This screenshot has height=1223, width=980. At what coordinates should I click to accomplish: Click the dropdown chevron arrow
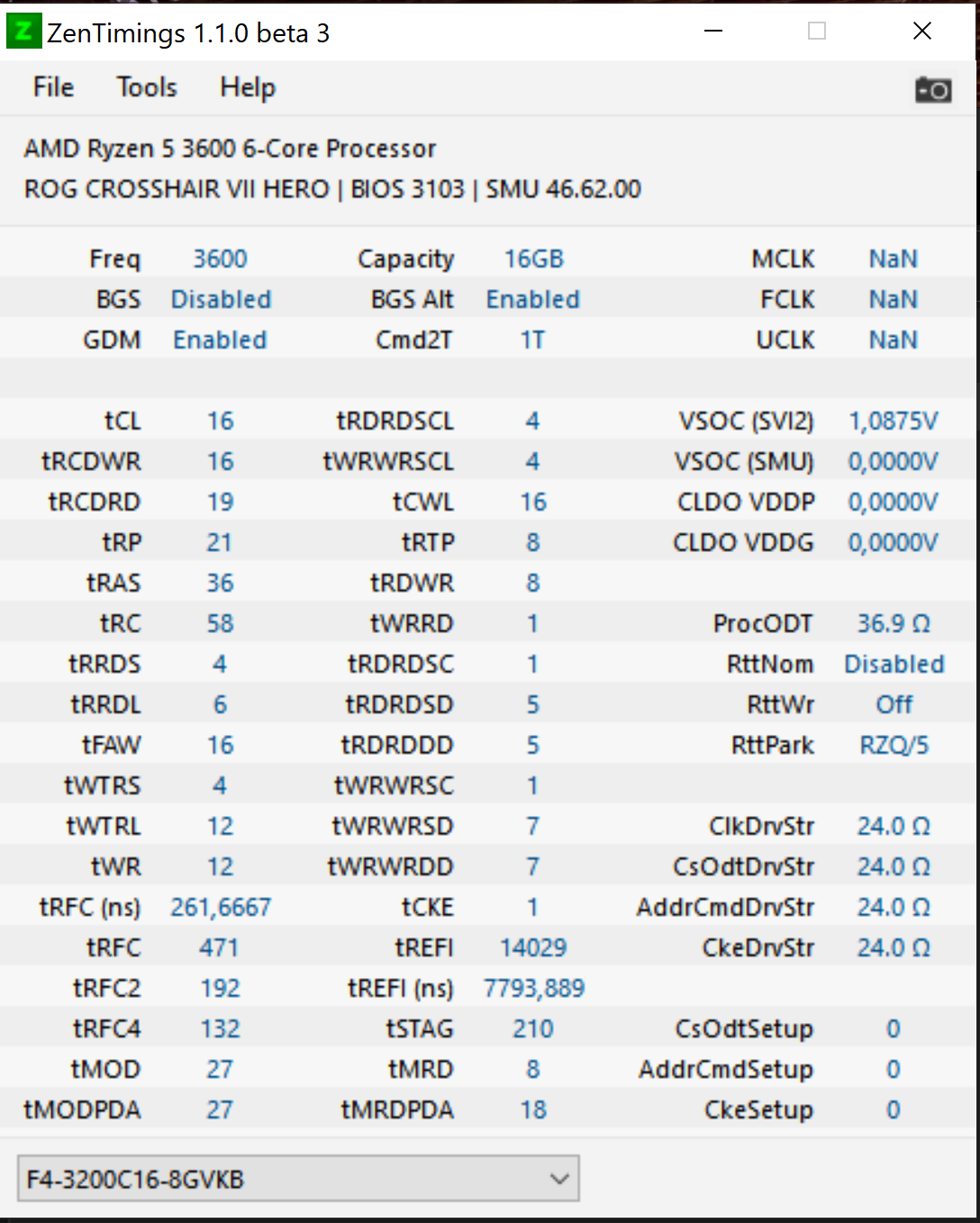(x=559, y=1179)
